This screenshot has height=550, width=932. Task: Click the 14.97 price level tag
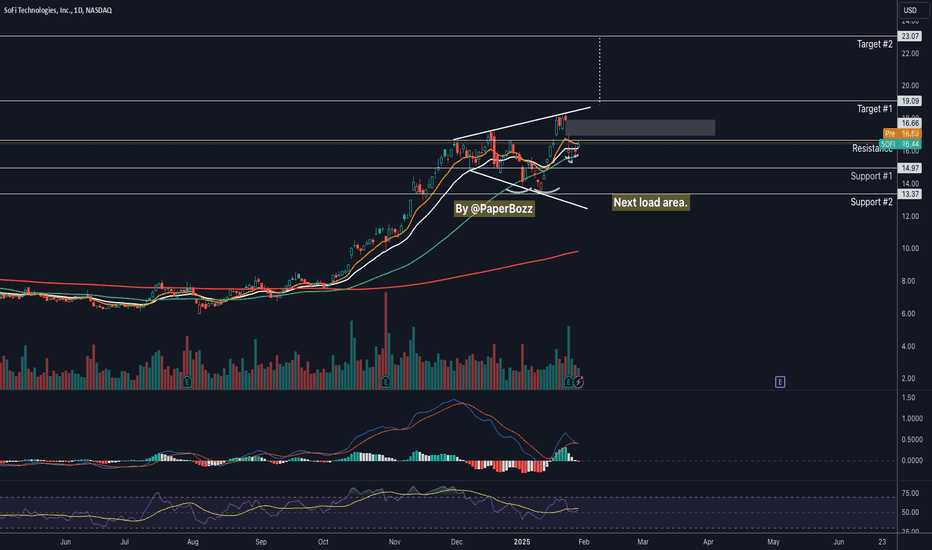pos(910,168)
